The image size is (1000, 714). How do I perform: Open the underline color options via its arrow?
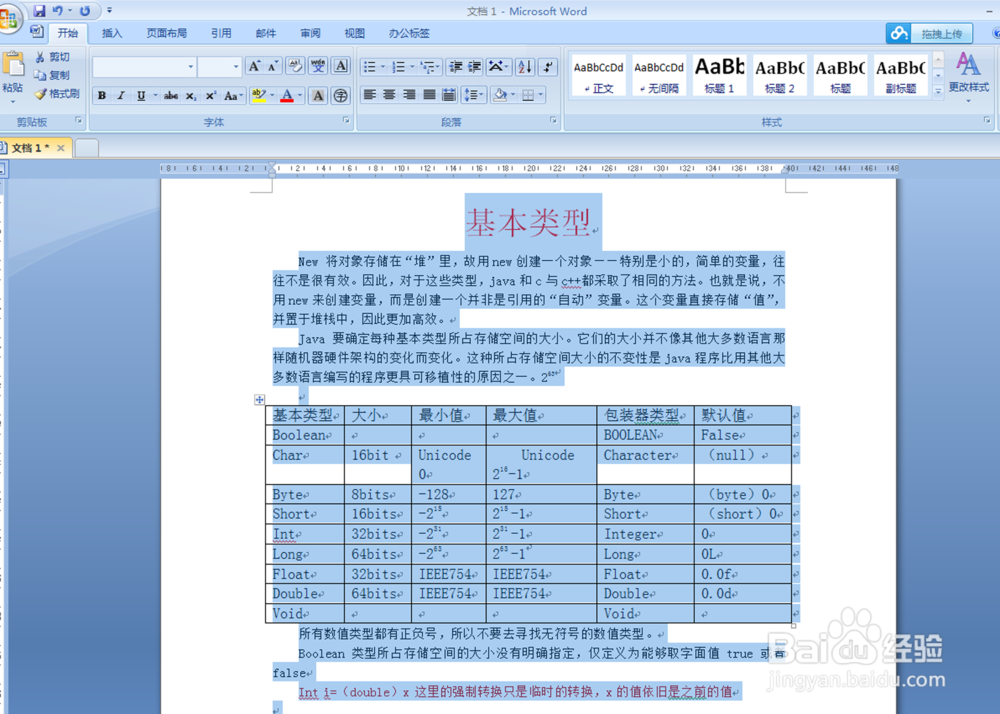click(155, 95)
